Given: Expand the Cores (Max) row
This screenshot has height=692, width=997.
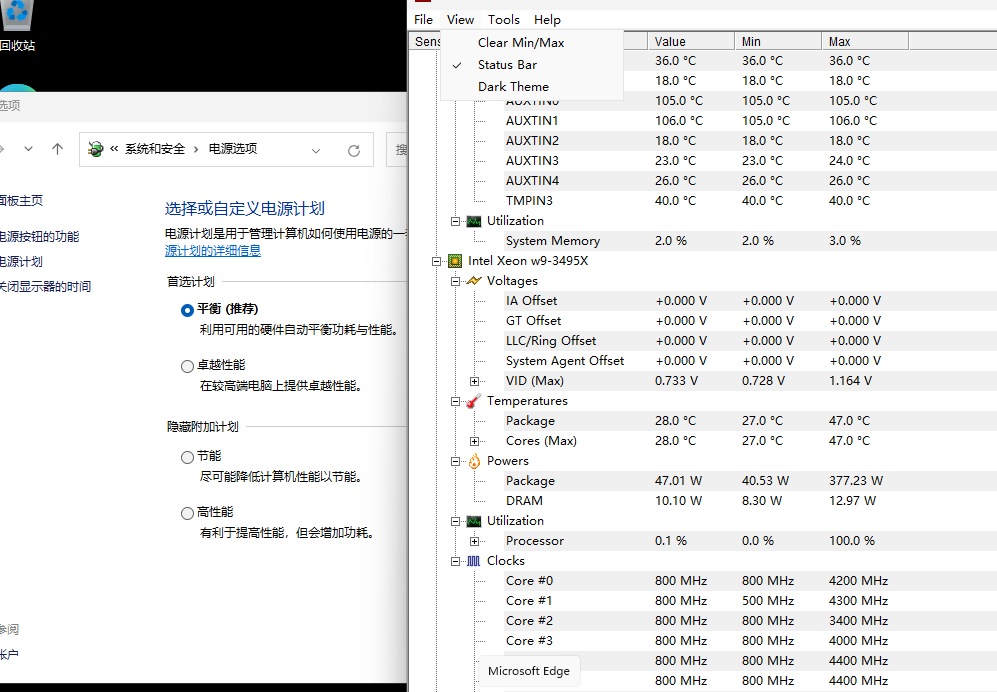Looking at the screenshot, I should pyautogui.click(x=474, y=441).
